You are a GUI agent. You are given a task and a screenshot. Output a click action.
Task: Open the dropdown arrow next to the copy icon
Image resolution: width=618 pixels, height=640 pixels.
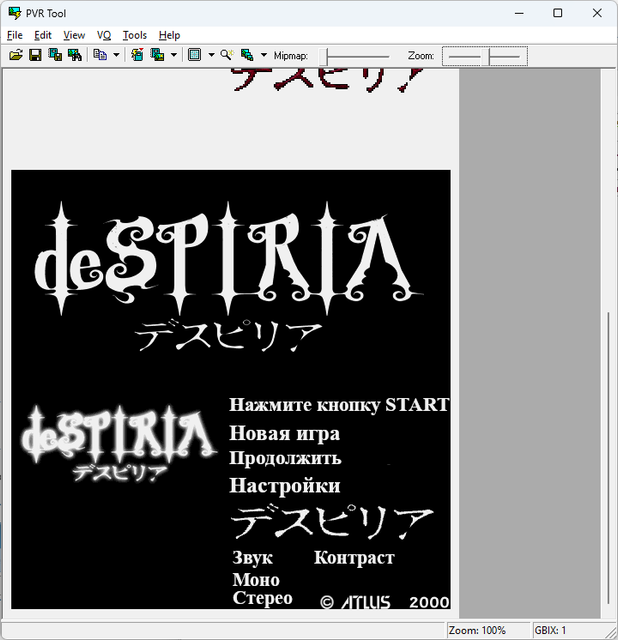click(116, 55)
